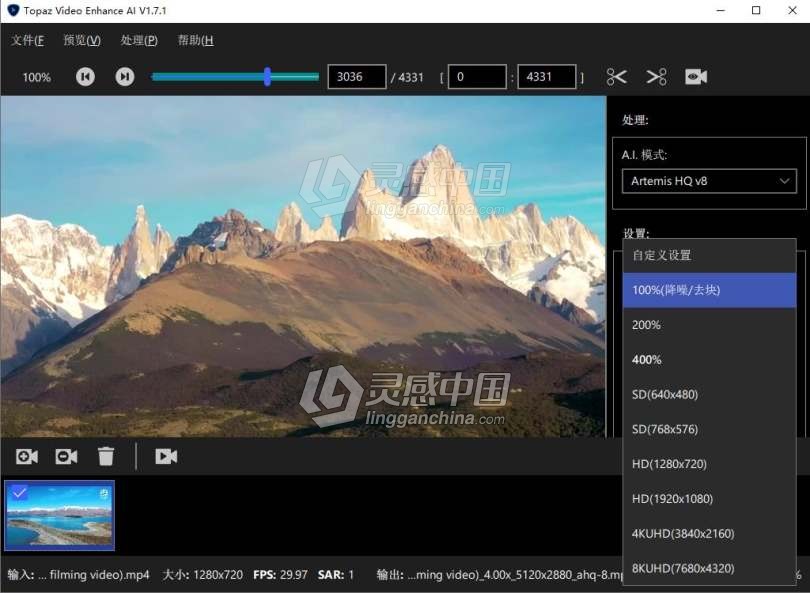Viewport: 810px width, 593px height.
Task: Select the lake video thumbnail
Action: pyautogui.click(x=59, y=516)
